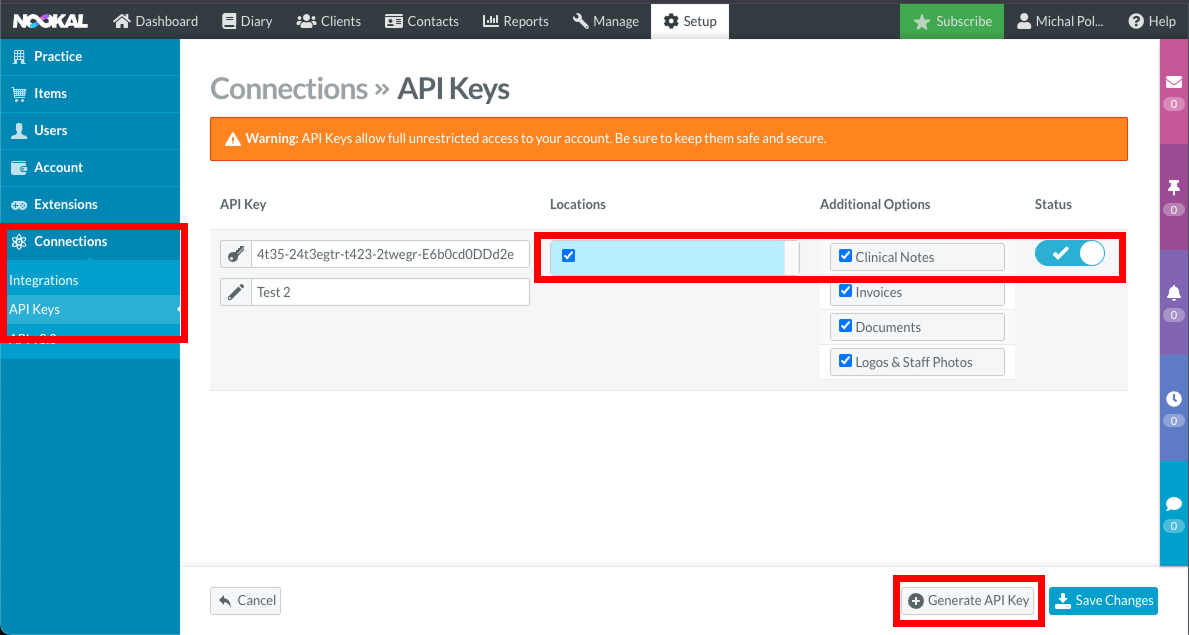Click the Diary book icon

click(x=229, y=21)
